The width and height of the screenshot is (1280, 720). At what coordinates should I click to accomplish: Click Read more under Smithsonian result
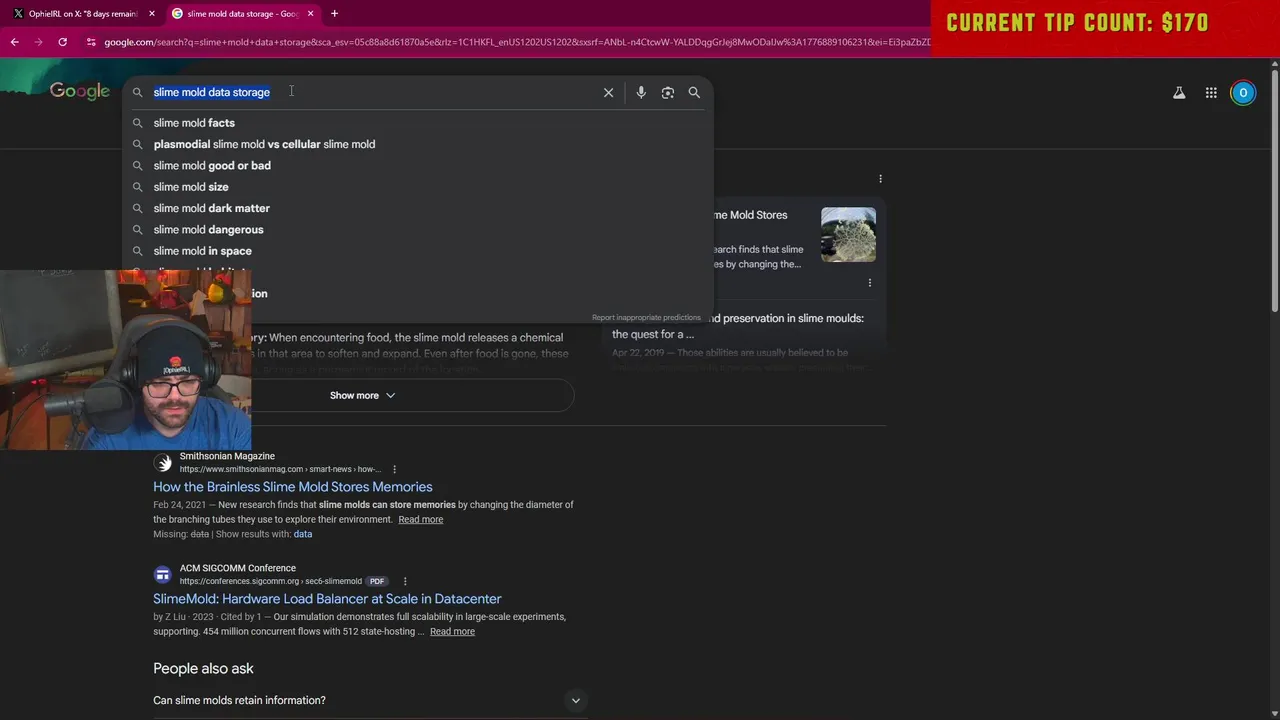(x=420, y=520)
